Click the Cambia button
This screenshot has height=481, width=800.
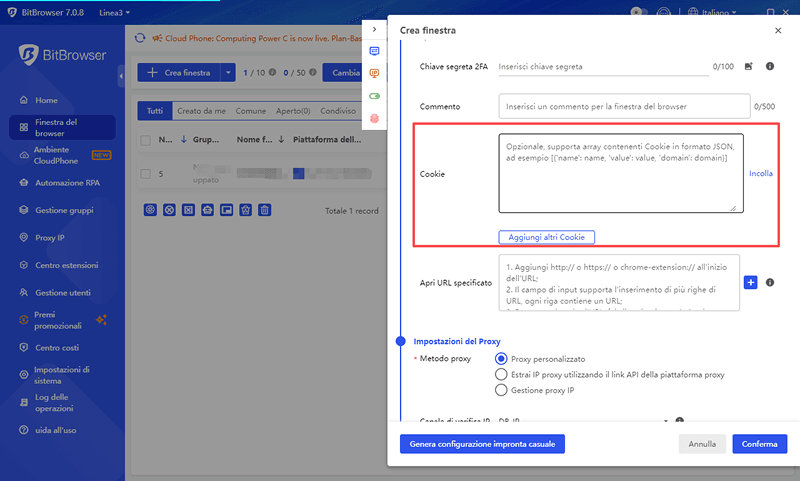tap(346, 73)
